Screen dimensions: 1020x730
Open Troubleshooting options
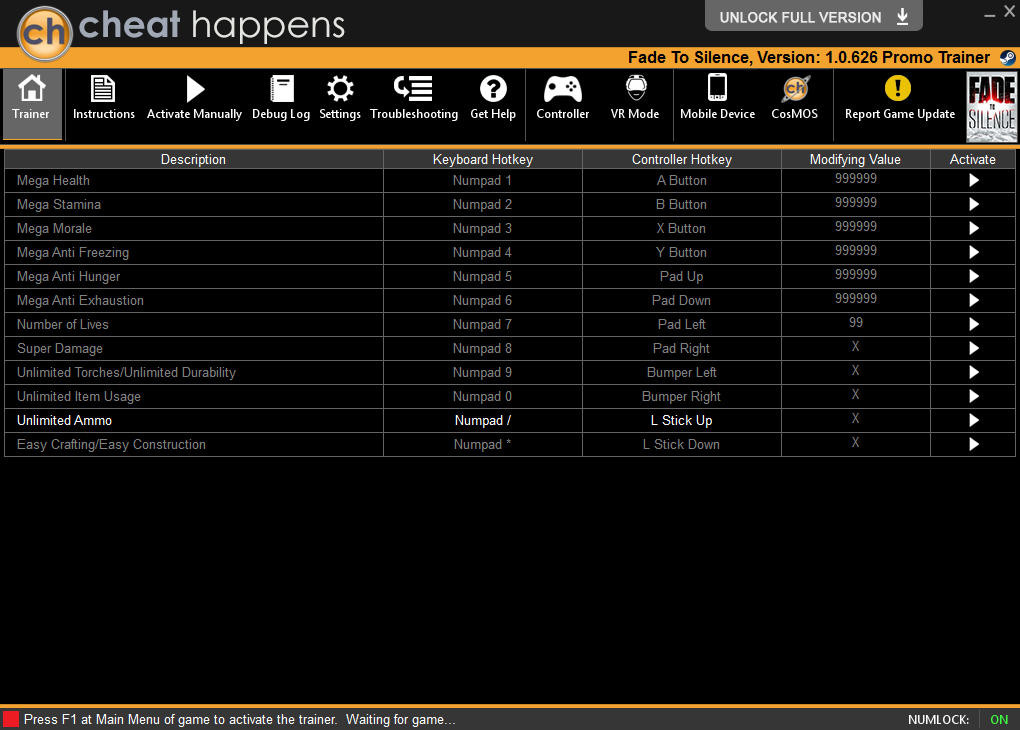point(414,98)
